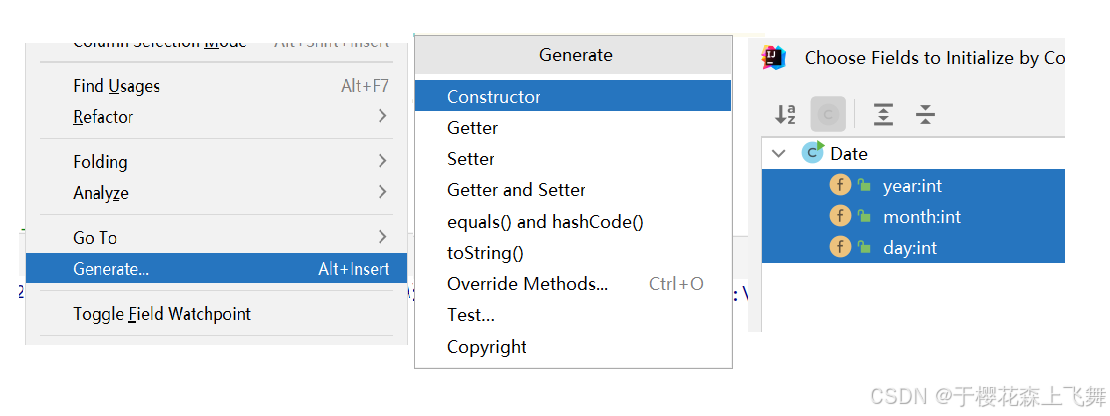Choose toString() from Generate list
This screenshot has width=1110, height=416.
click(x=485, y=253)
